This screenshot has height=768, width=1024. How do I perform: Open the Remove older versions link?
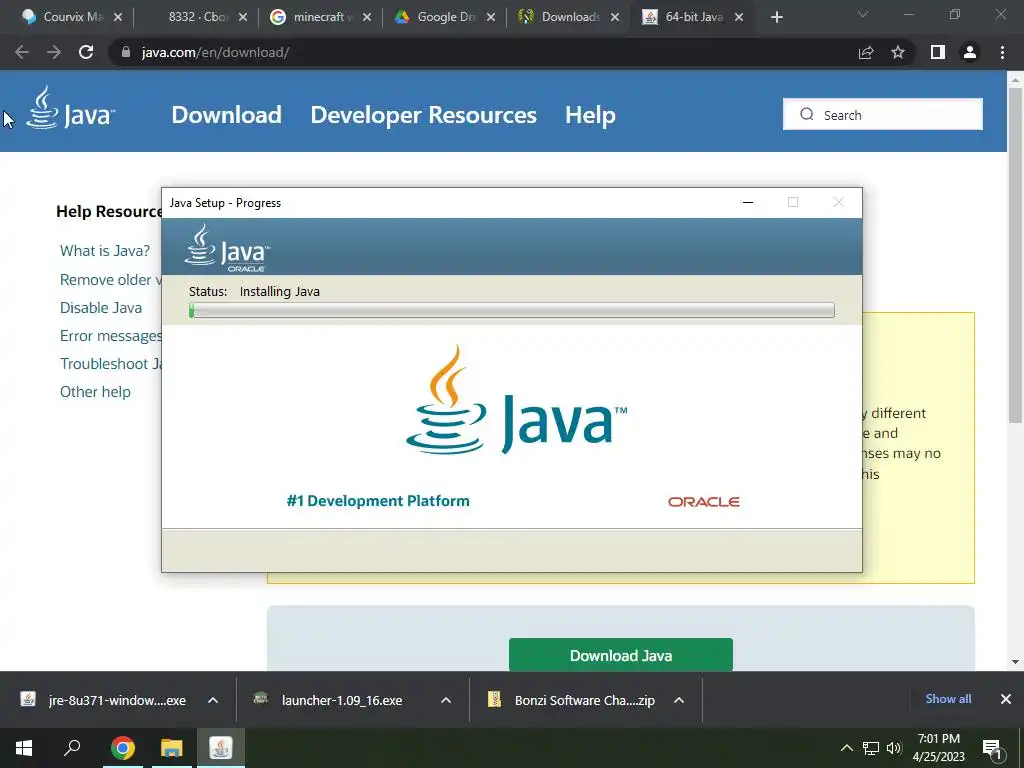110,280
